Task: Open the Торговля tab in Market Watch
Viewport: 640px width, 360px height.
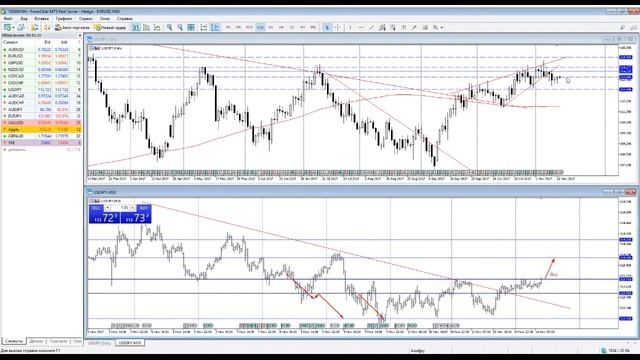Action: coord(58,341)
